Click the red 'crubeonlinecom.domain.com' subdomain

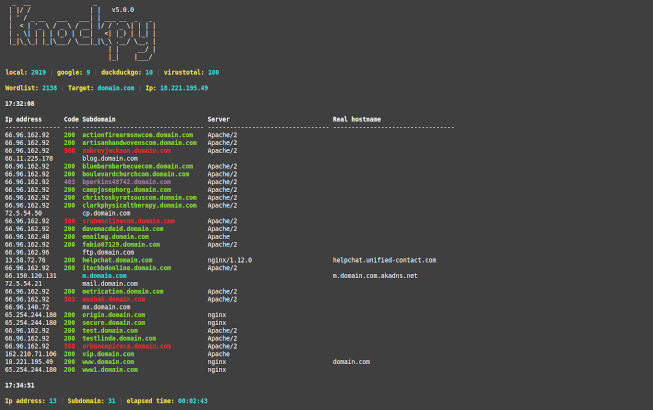point(128,221)
